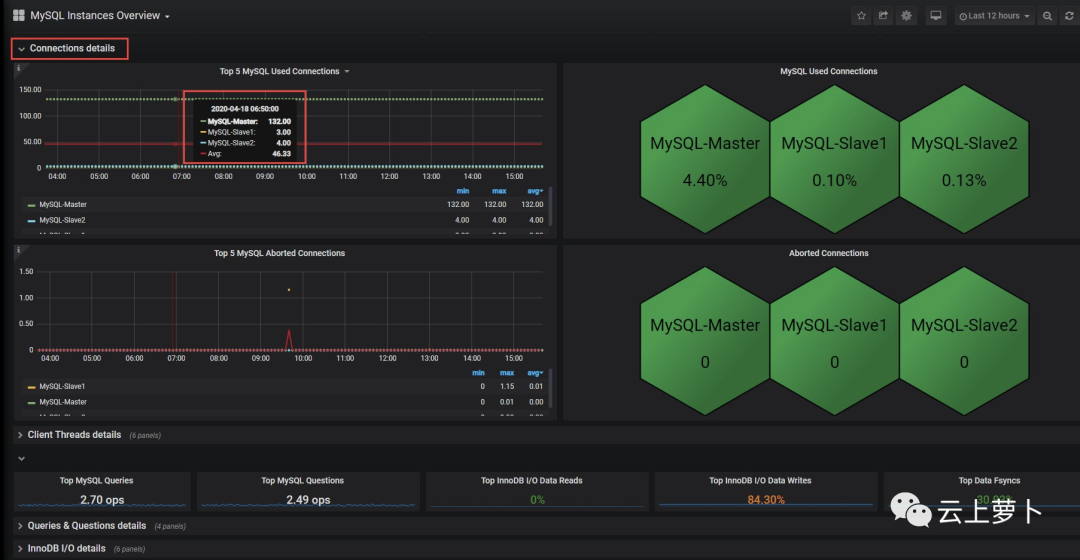Image resolution: width=1080 pixels, height=560 pixels.
Task: Click the 84.30% writes value
Action: (766, 499)
